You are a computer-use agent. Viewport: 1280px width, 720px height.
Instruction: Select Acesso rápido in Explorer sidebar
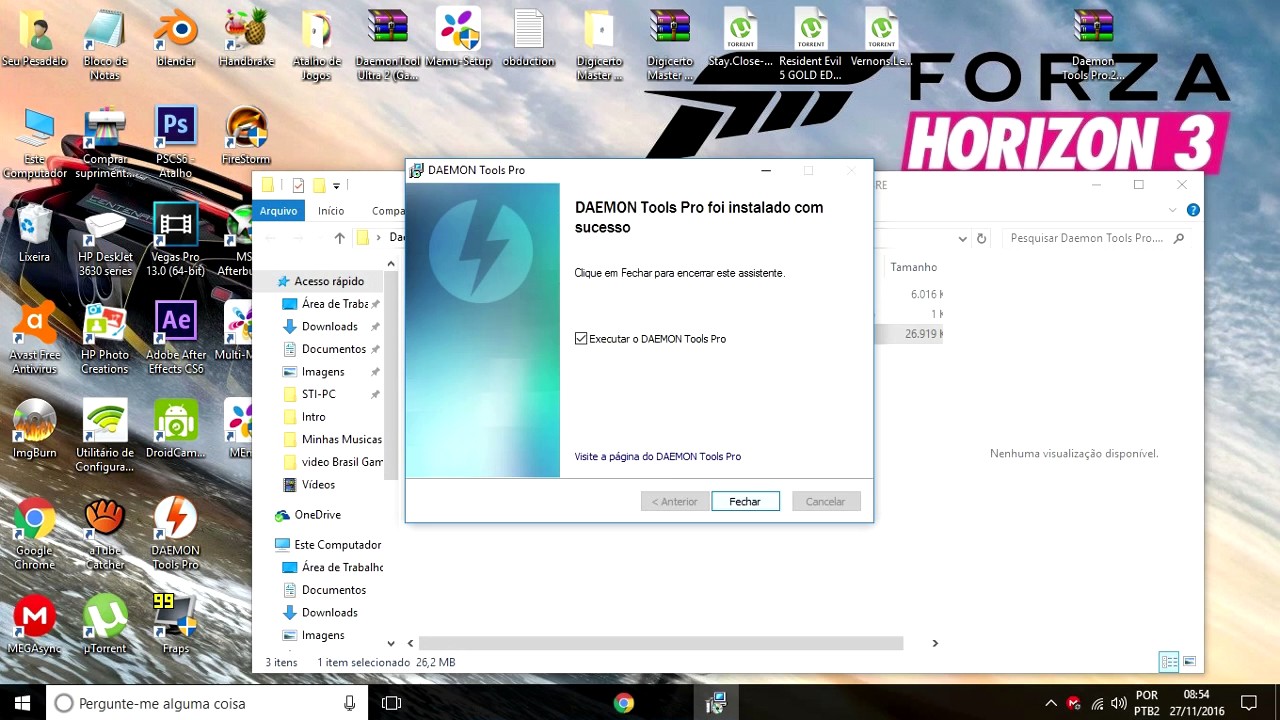tap(328, 281)
